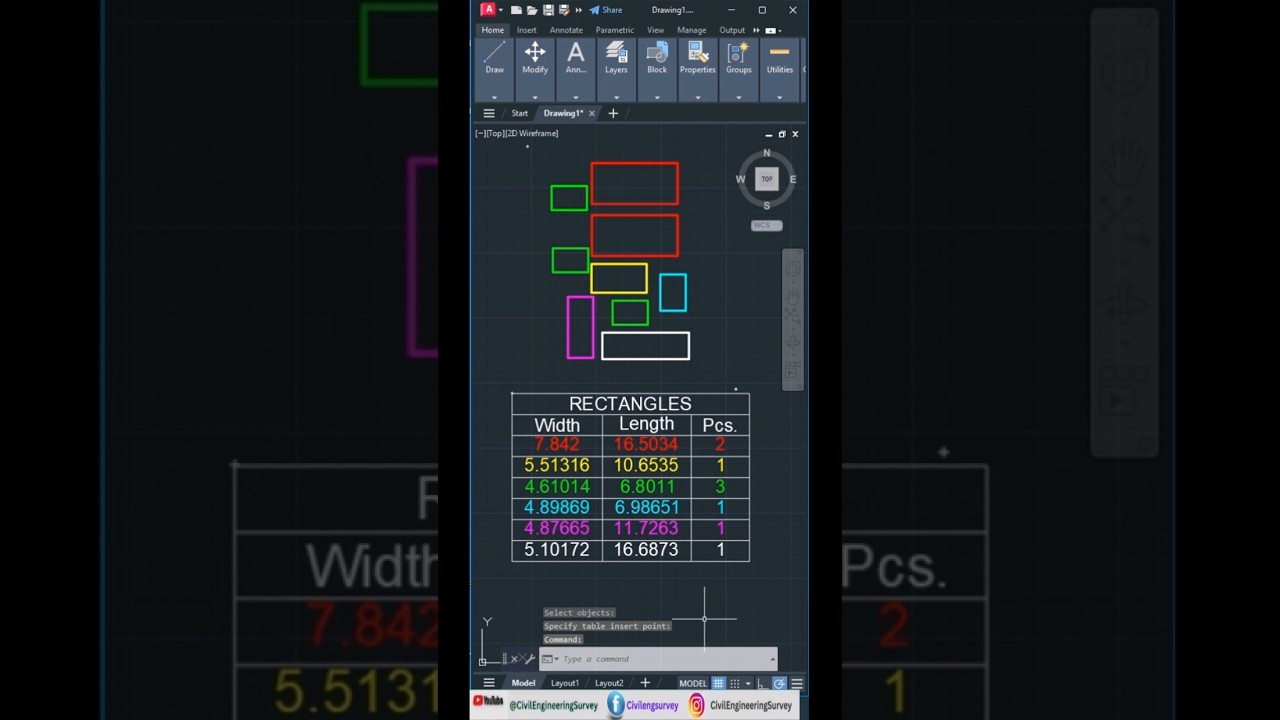Open snap settings dropdown arrow
The image size is (1280, 720).
pos(748,684)
